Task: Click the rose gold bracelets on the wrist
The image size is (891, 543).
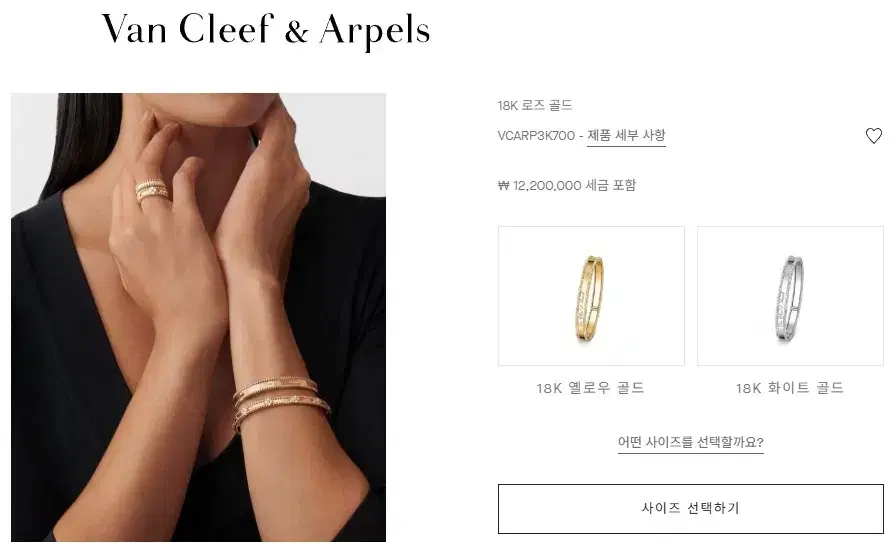Action: pyautogui.click(x=280, y=402)
